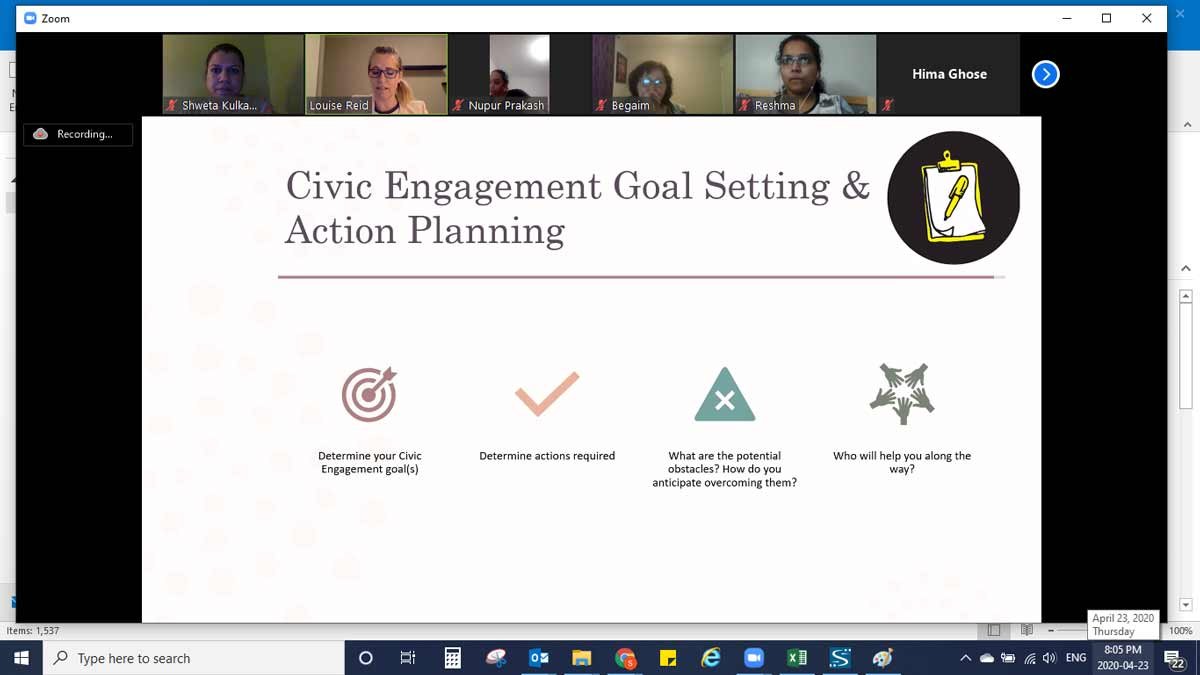Open Sticky Notes from the taskbar
This screenshot has height=675, width=1200.
tap(668, 658)
